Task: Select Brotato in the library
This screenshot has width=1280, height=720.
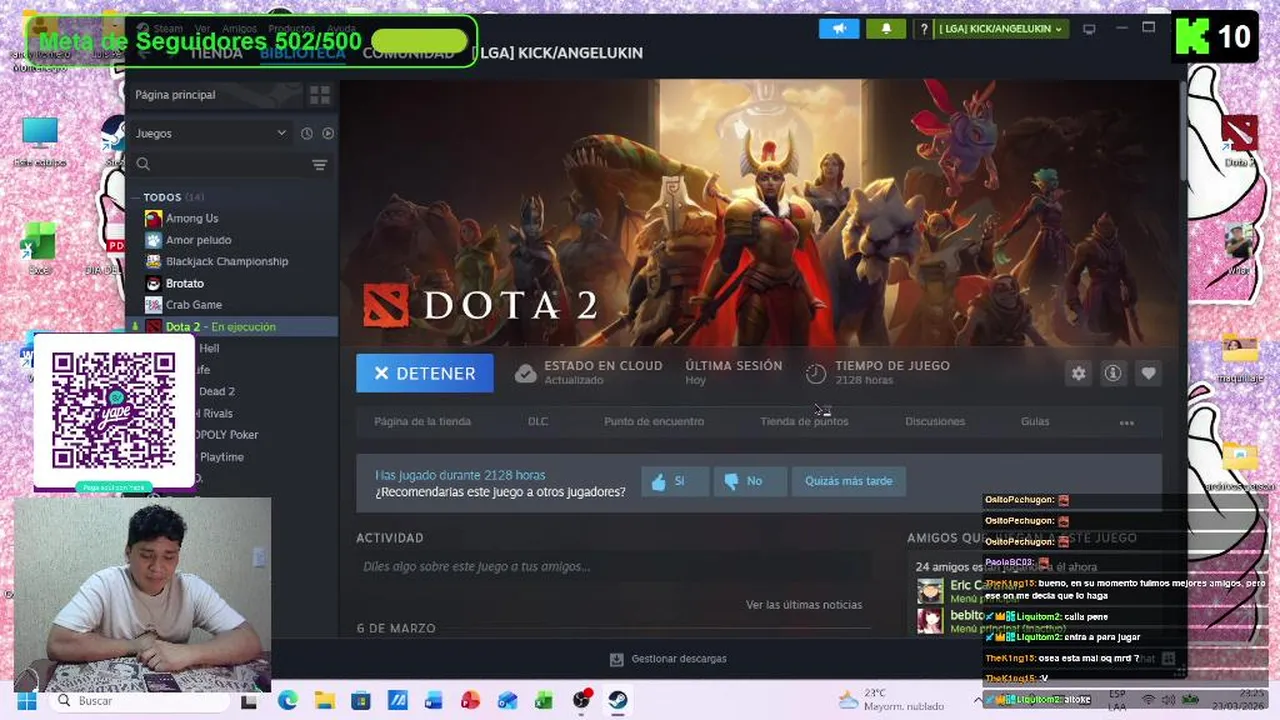Action: (185, 283)
